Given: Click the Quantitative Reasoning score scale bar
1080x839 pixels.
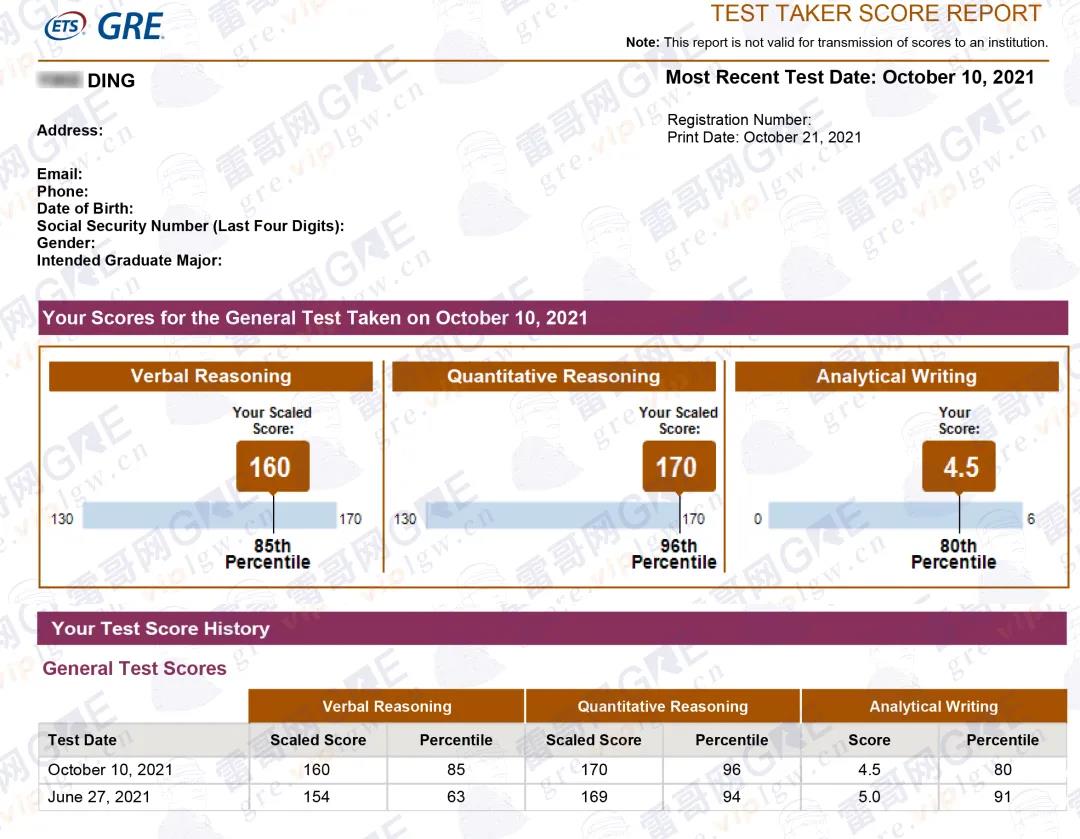Looking at the screenshot, I should pos(552,515).
